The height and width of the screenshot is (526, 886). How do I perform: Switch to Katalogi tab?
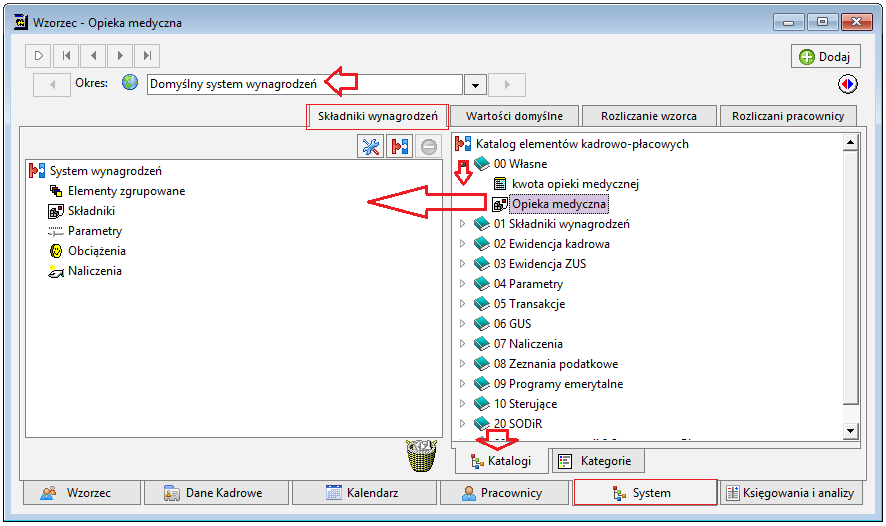point(501,461)
